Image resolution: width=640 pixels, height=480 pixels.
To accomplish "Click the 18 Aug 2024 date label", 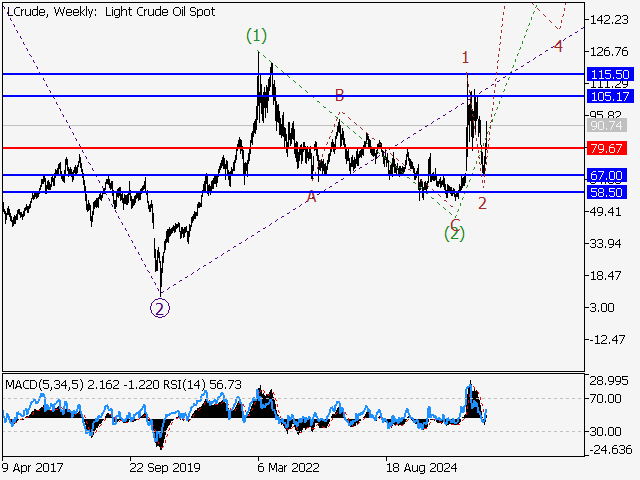I will (x=422, y=467).
